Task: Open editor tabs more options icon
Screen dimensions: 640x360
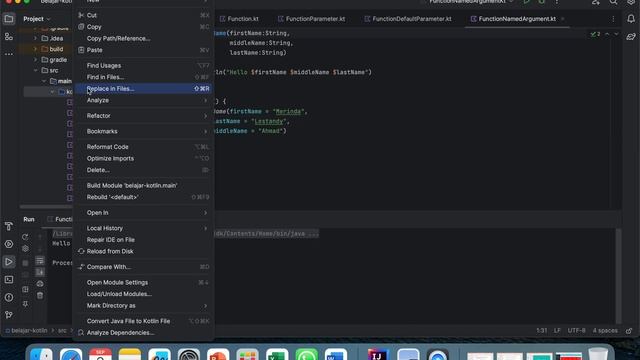Action: [613, 19]
